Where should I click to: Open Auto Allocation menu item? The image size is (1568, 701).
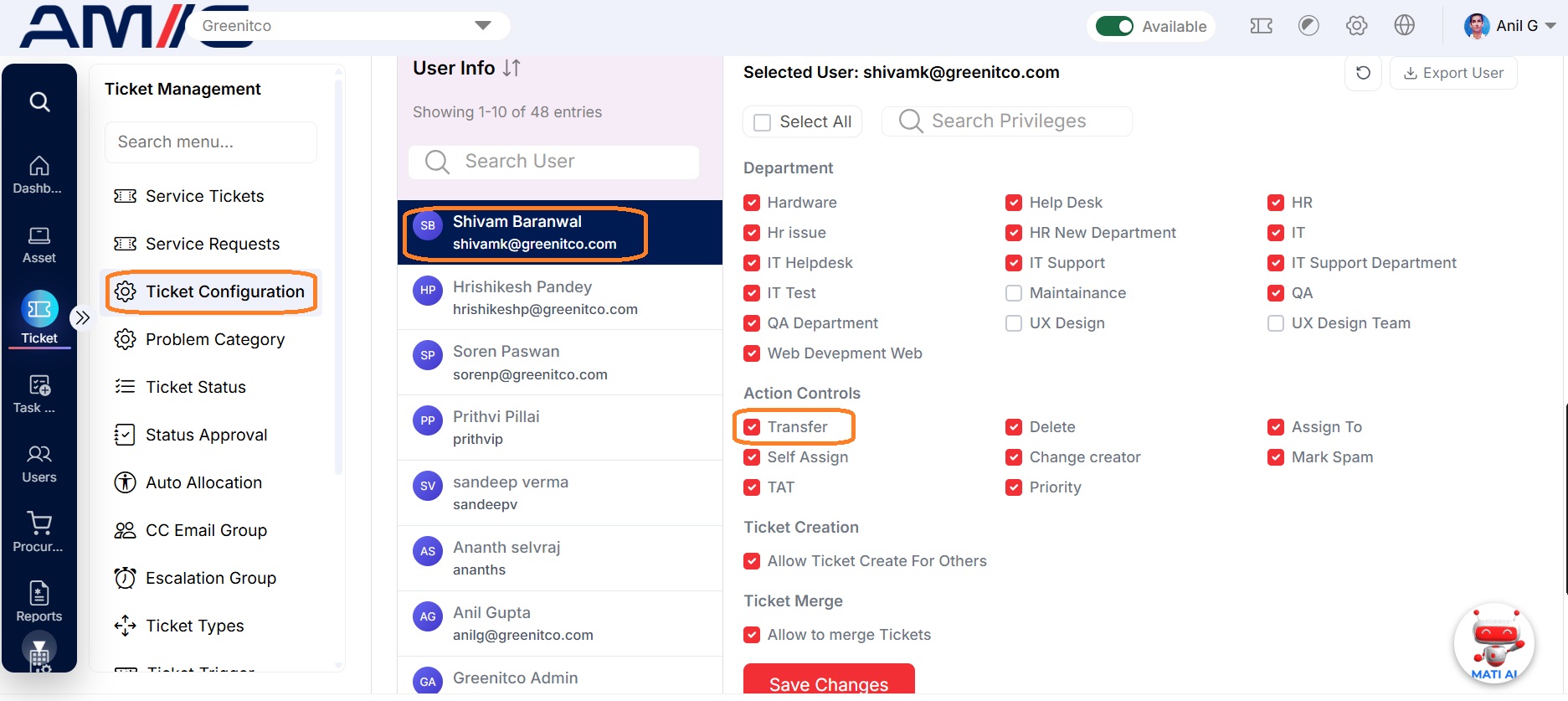210,482
